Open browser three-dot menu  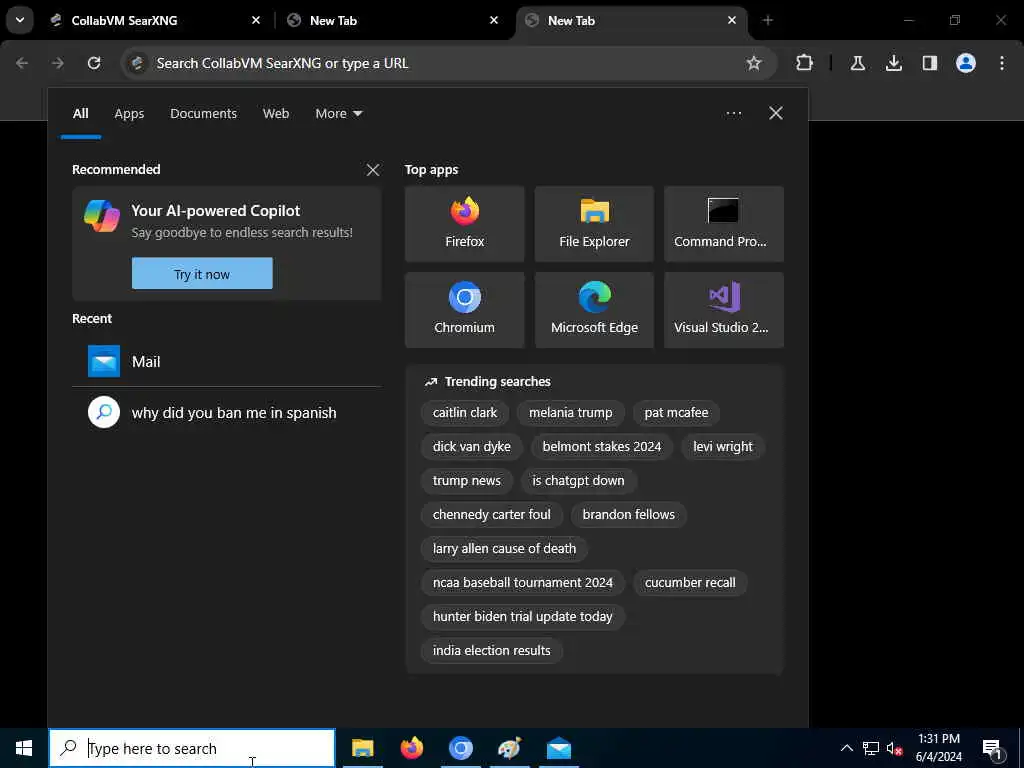click(1002, 63)
